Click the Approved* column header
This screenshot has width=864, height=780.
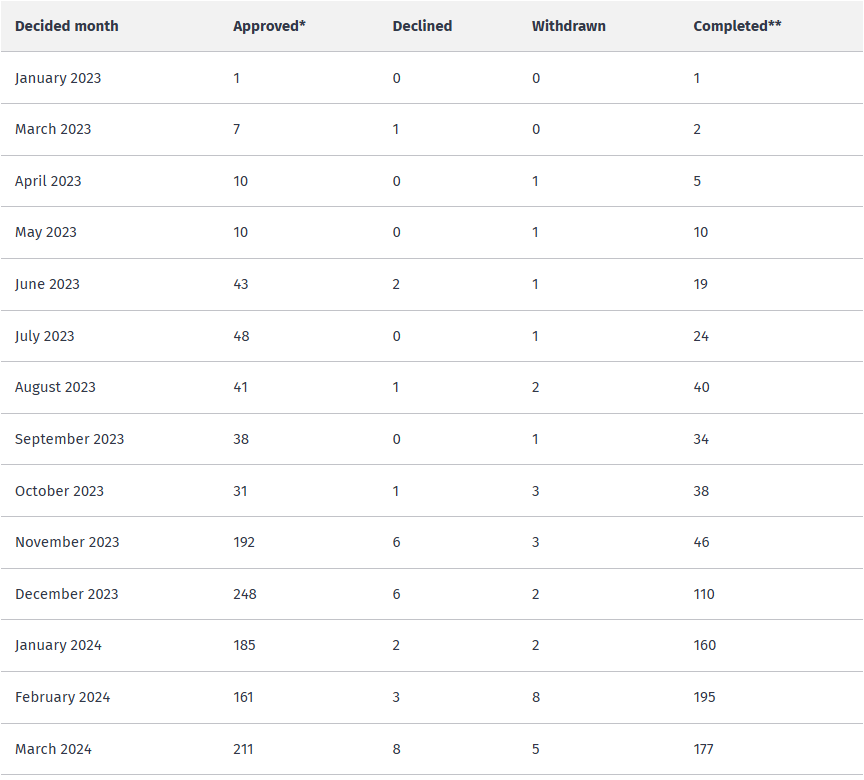click(269, 26)
